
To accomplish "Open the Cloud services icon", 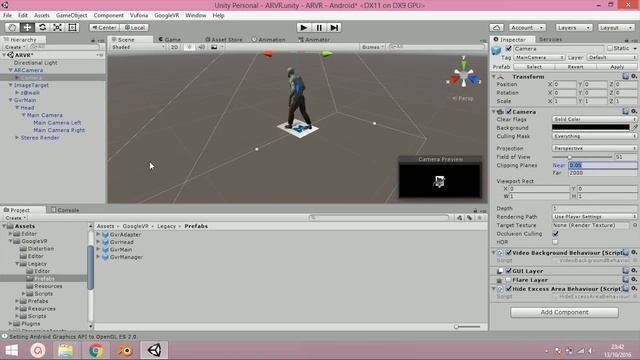I will (496, 27).
